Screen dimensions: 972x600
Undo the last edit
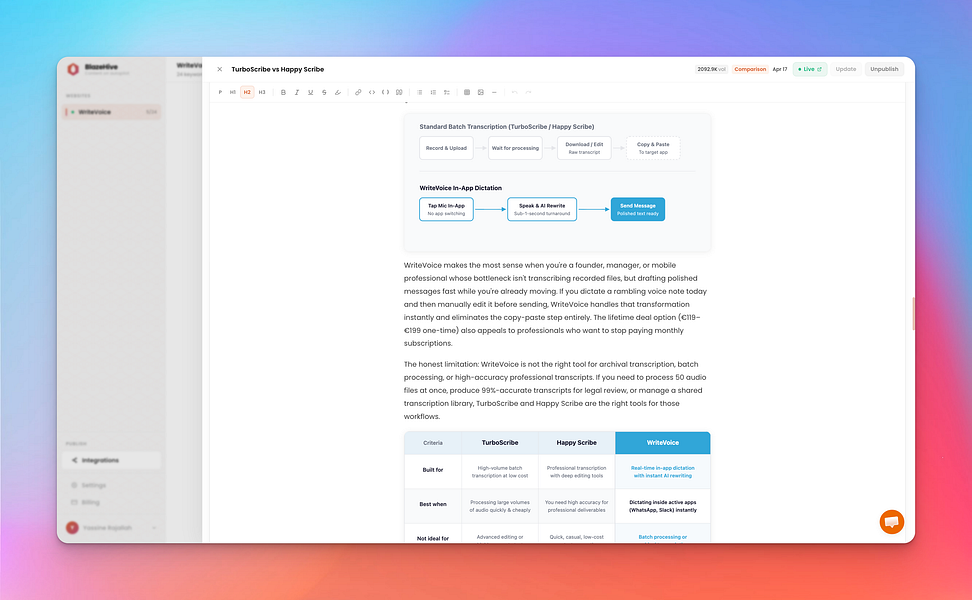pyautogui.click(x=515, y=92)
